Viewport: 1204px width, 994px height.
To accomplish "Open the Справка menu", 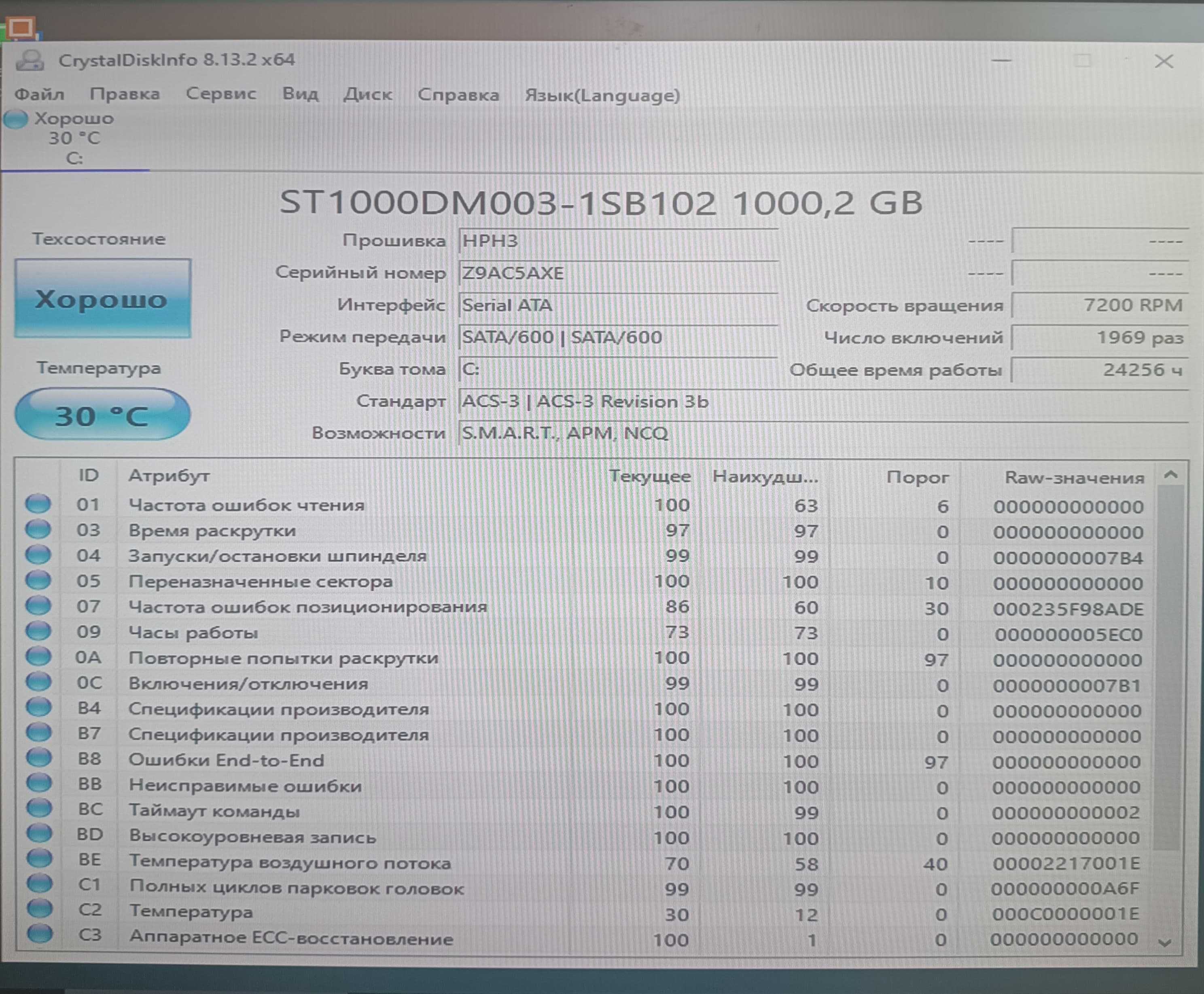I will (458, 95).
